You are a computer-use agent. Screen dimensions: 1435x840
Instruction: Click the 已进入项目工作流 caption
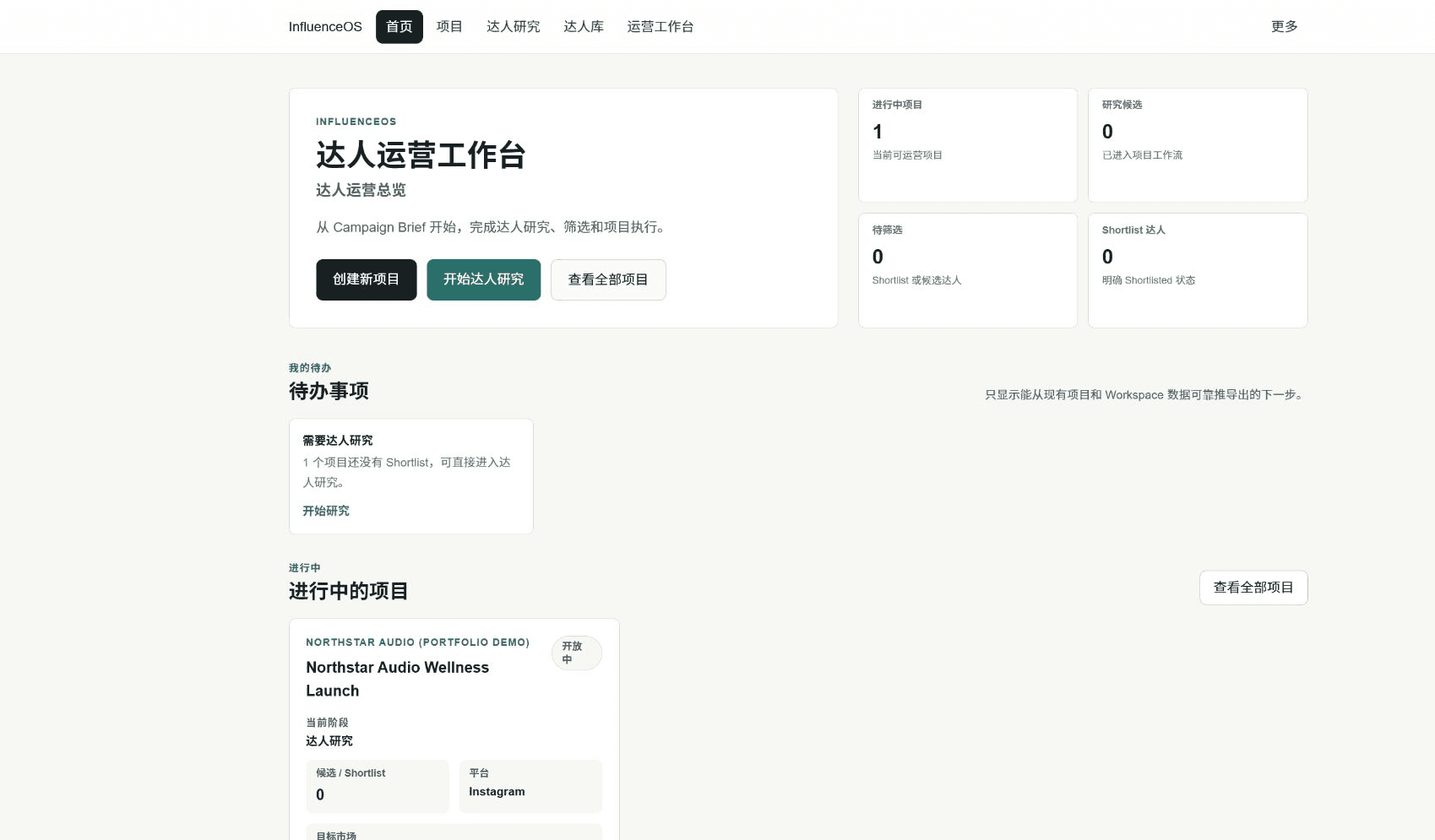1142,155
